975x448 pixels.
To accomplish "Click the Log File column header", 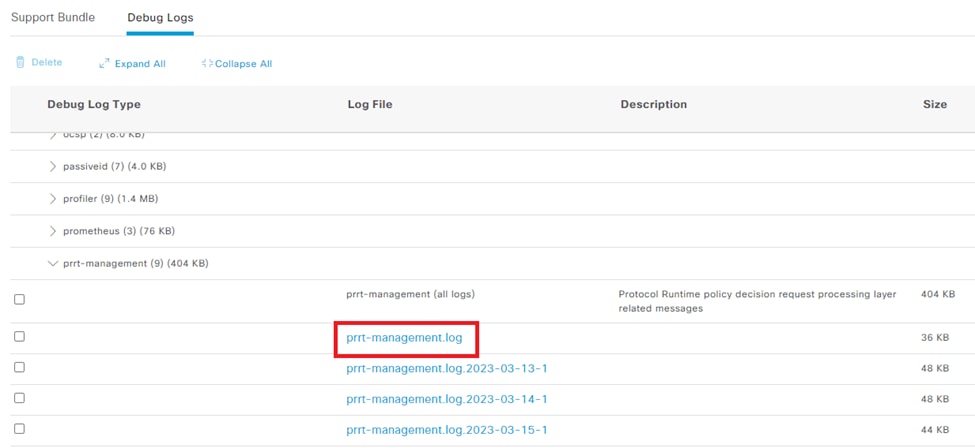I will click(x=370, y=105).
